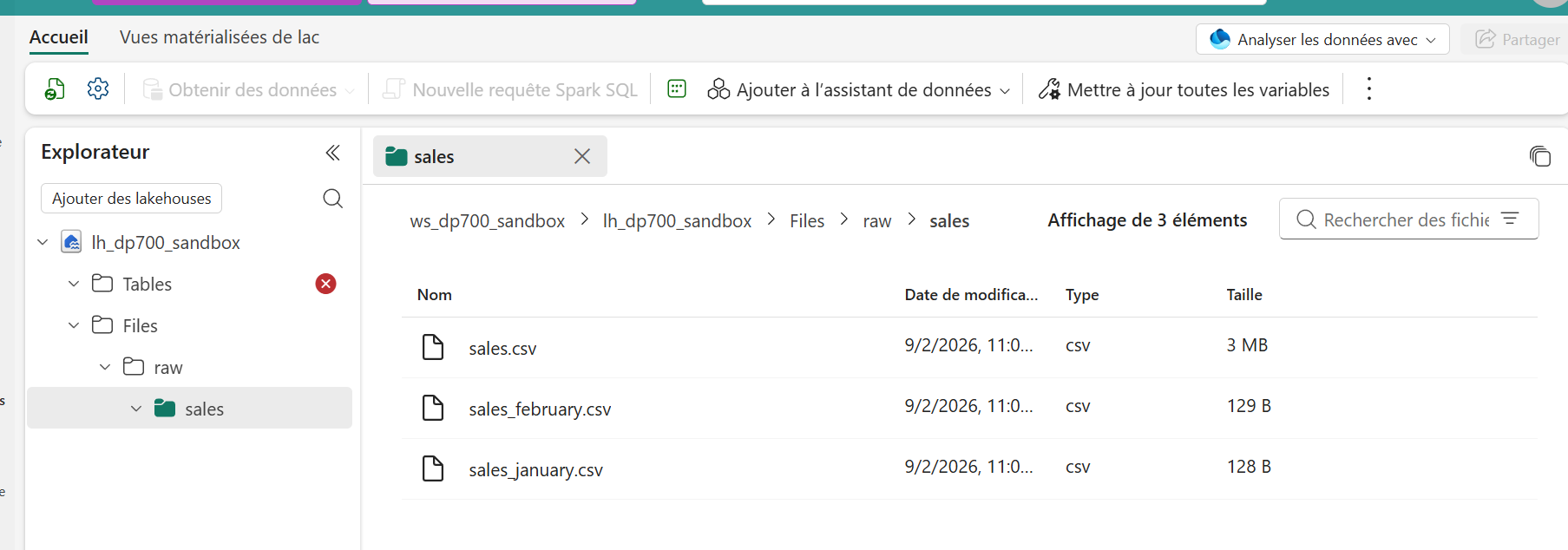Collapse the lh_dp700_sandbox tree node
Viewport: 1568px width, 550px height.
click(43, 242)
